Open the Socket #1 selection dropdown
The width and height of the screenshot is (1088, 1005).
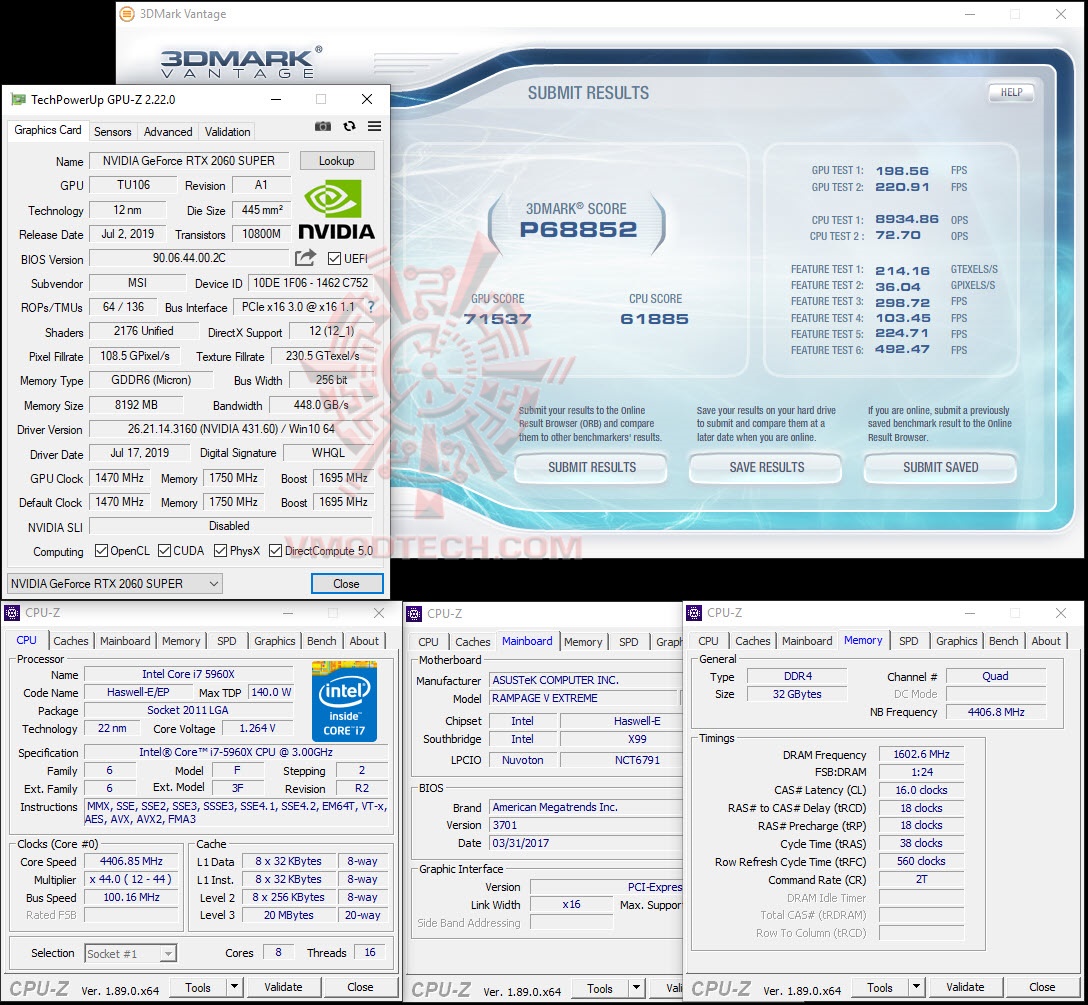pos(130,954)
